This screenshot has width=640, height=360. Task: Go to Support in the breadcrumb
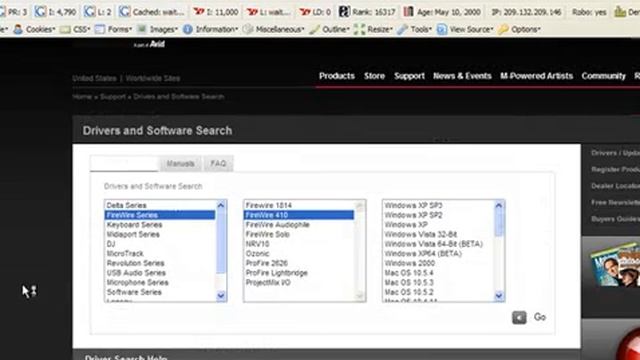click(113, 97)
